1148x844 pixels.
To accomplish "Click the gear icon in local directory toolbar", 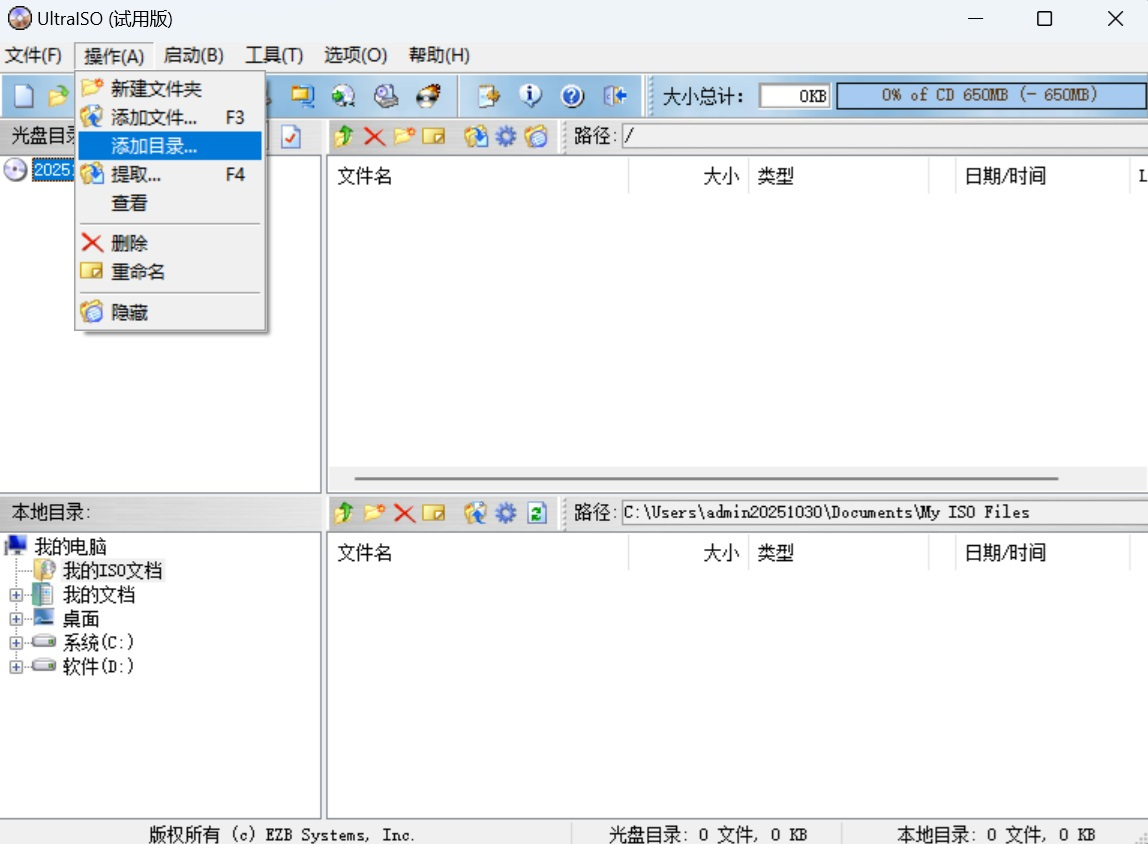I will (x=506, y=513).
